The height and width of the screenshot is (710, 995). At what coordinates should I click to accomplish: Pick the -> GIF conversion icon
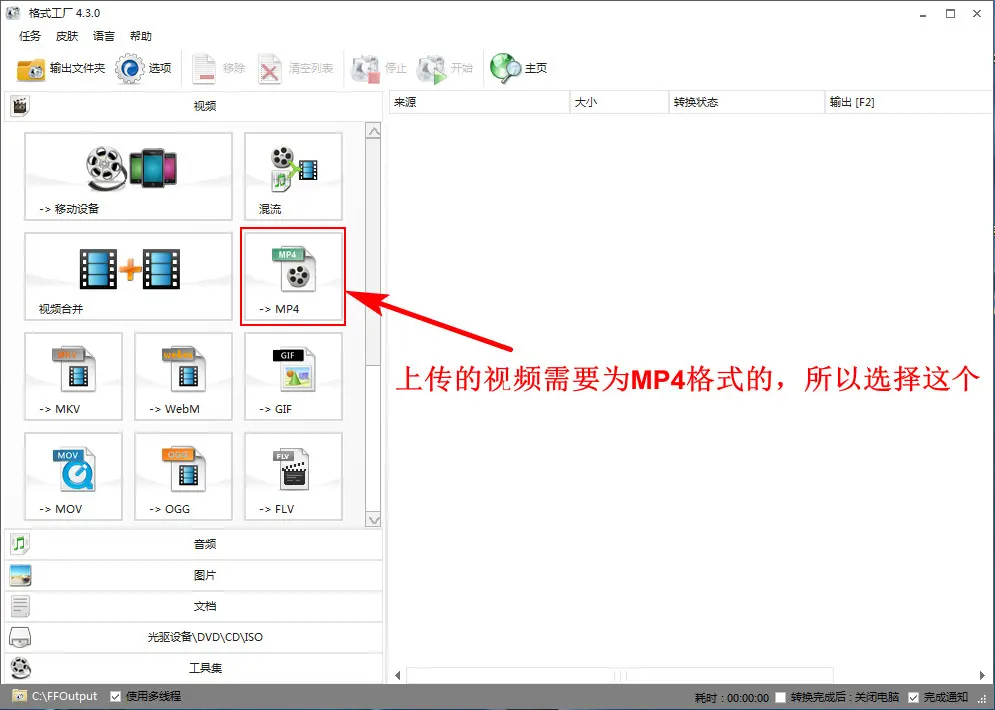(x=293, y=376)
